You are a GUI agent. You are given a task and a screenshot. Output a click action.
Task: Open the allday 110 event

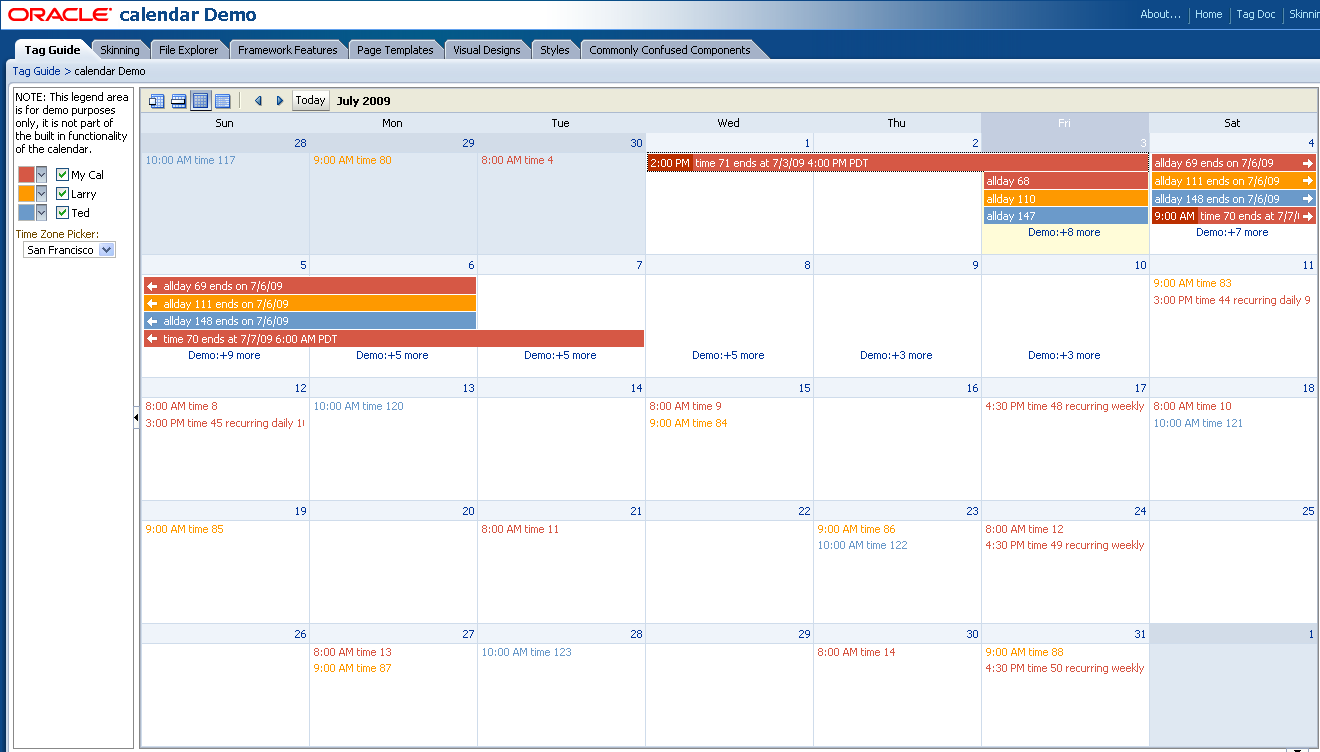click(x=1065, y=199)
